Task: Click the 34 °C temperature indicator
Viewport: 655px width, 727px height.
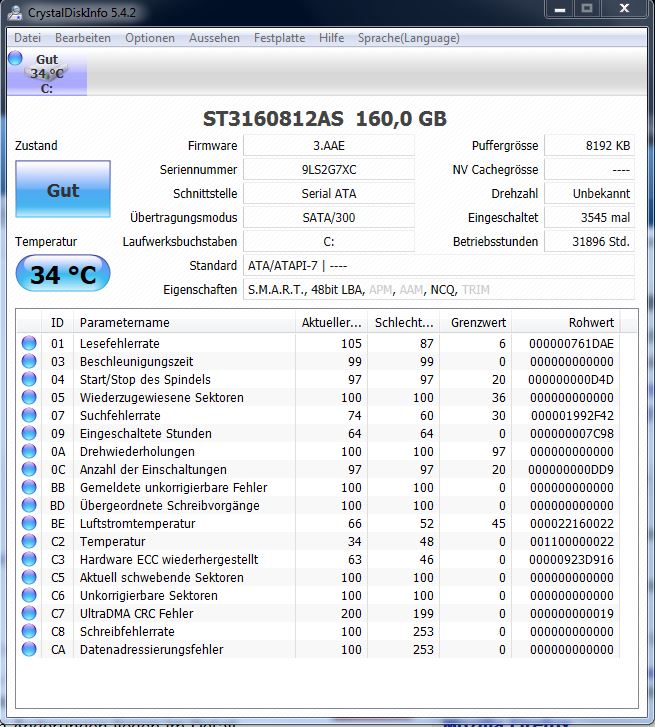Action: (x=63, y=274)
